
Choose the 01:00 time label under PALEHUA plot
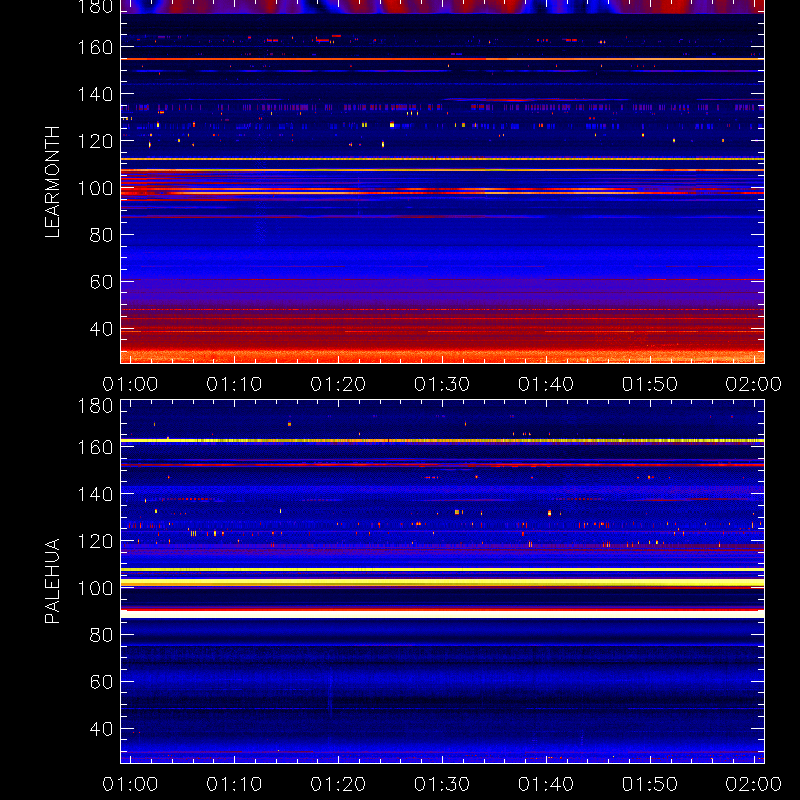[x=130, y=784]
